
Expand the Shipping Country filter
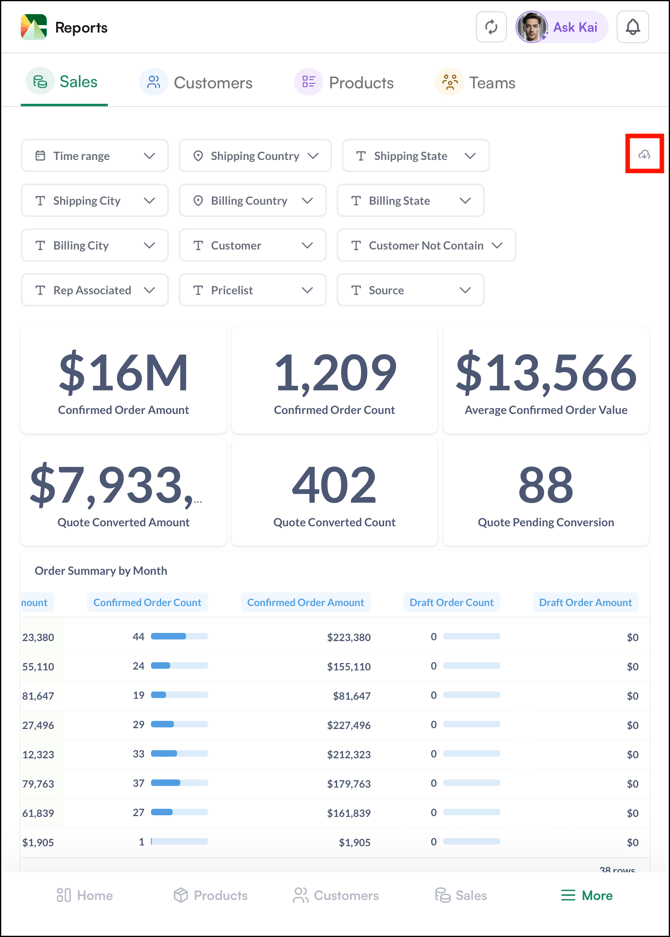[255, 156]
